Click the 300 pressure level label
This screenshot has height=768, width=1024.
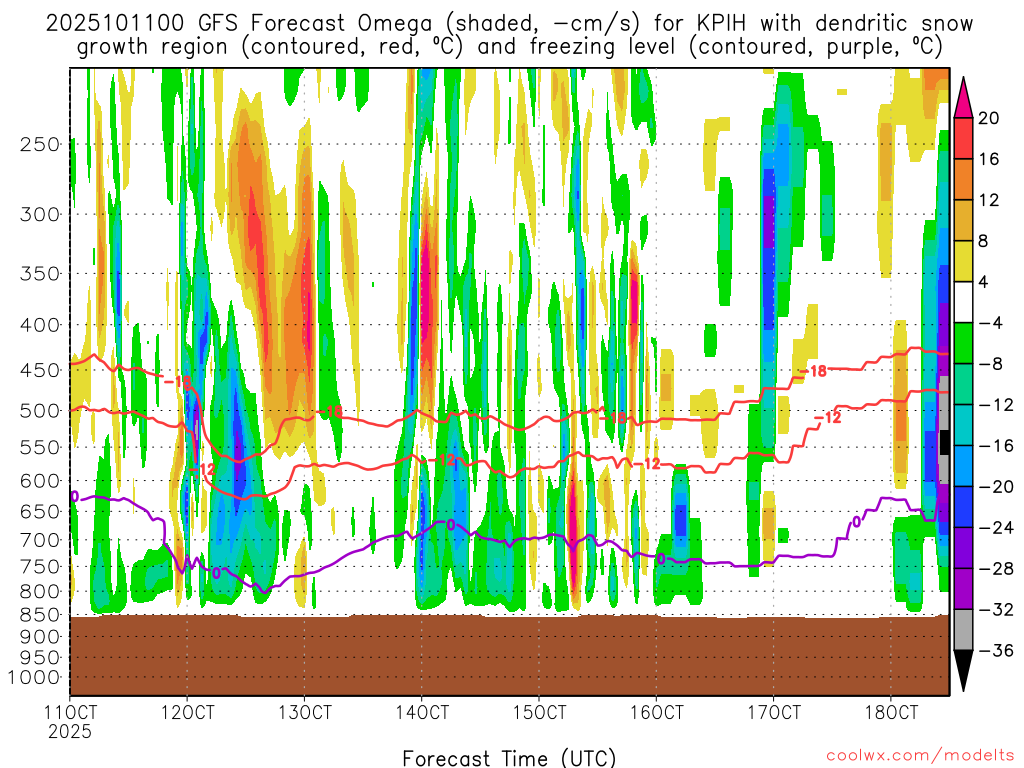tap(40, 214)
